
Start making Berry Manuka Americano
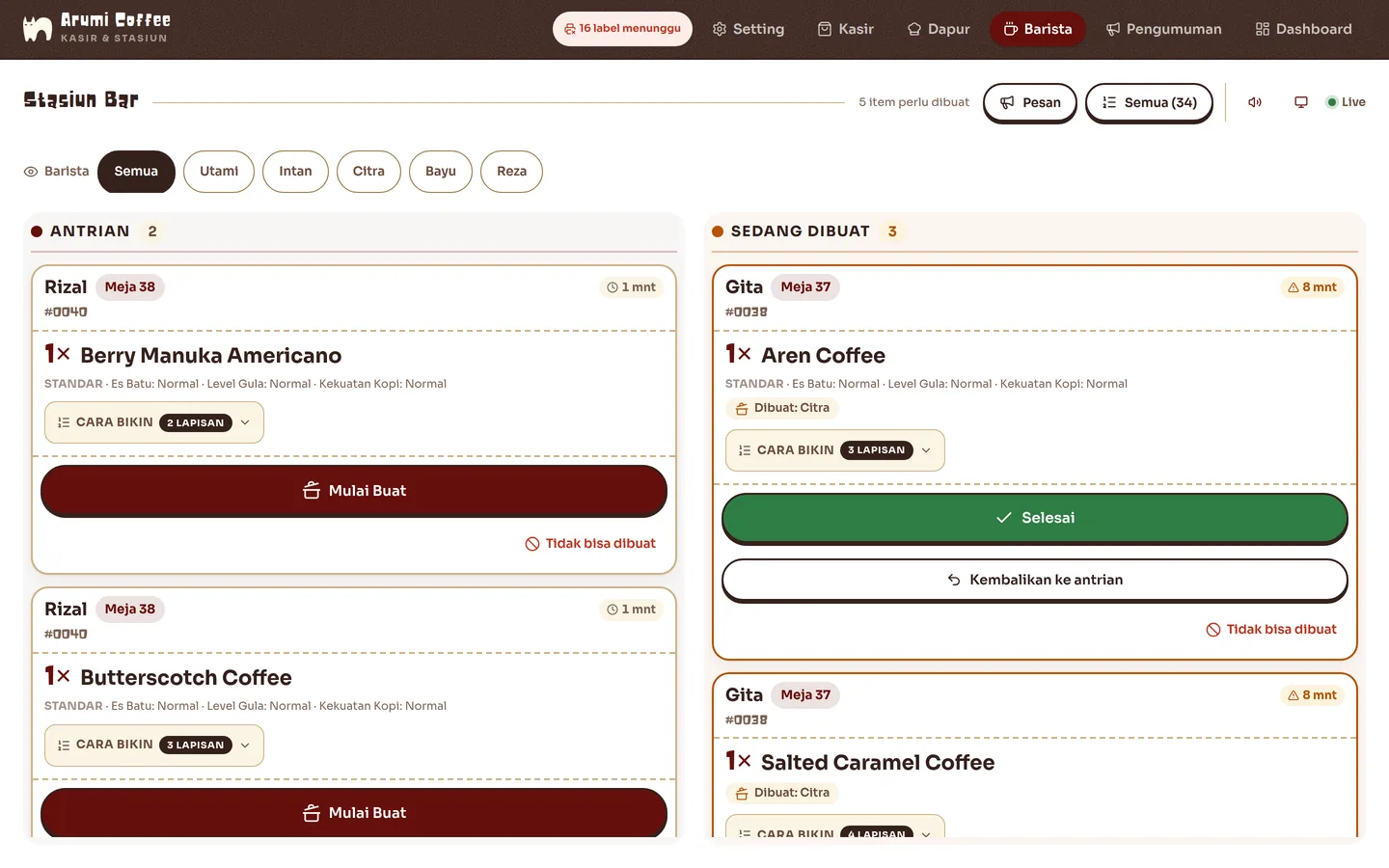354,491
